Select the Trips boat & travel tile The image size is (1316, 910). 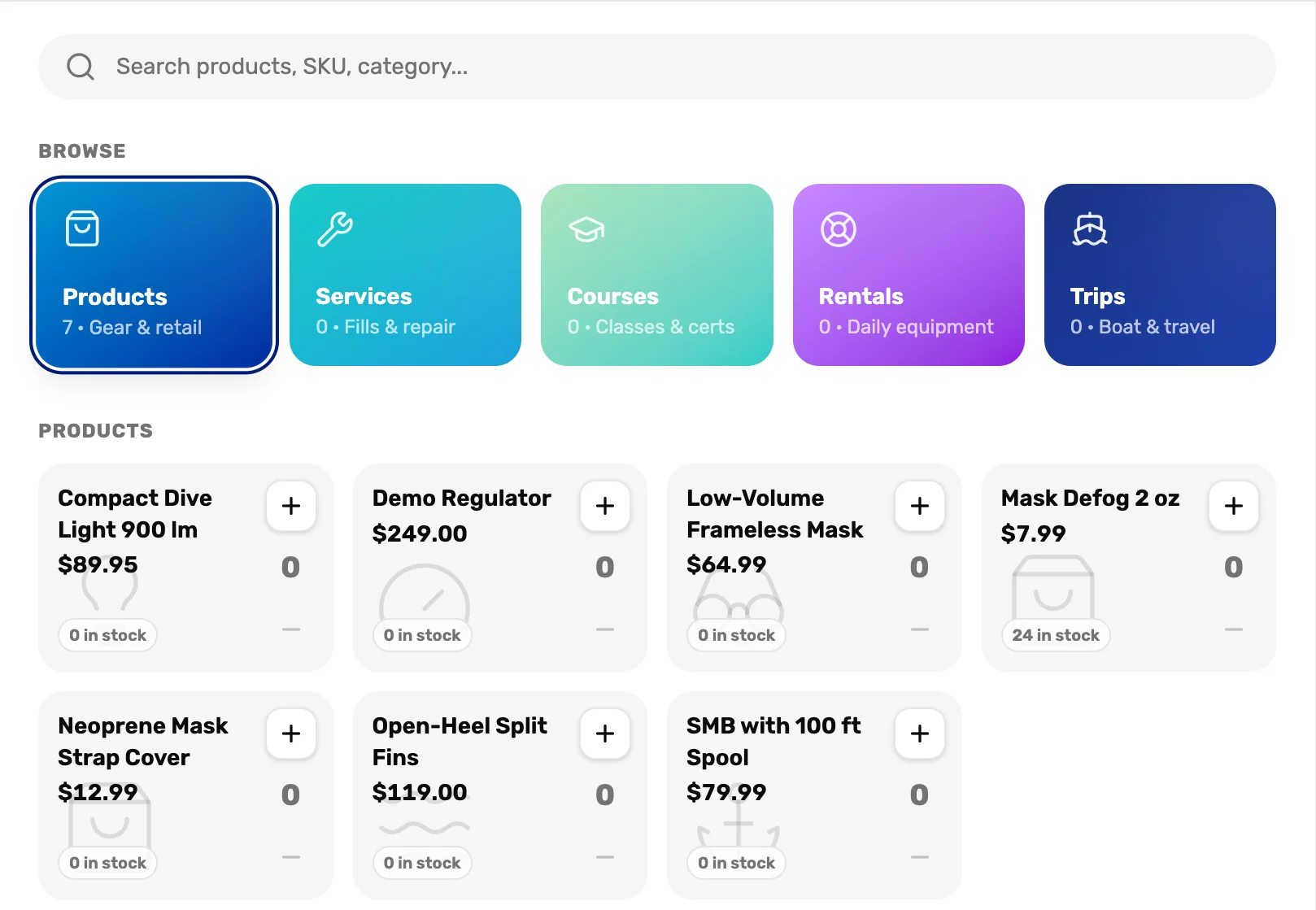pos(1160,275)
